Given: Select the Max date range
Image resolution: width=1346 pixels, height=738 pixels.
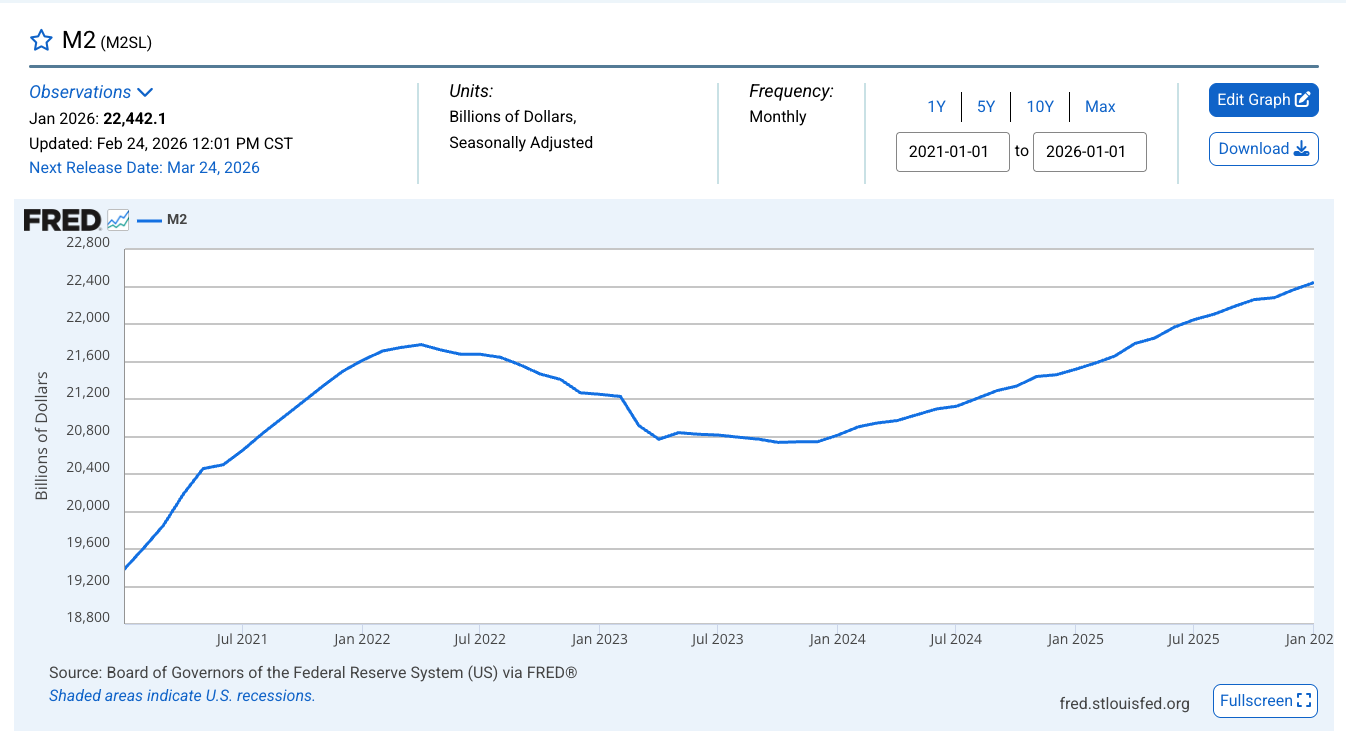Looking at the screenshot, I should click(x=1100, y=106).
